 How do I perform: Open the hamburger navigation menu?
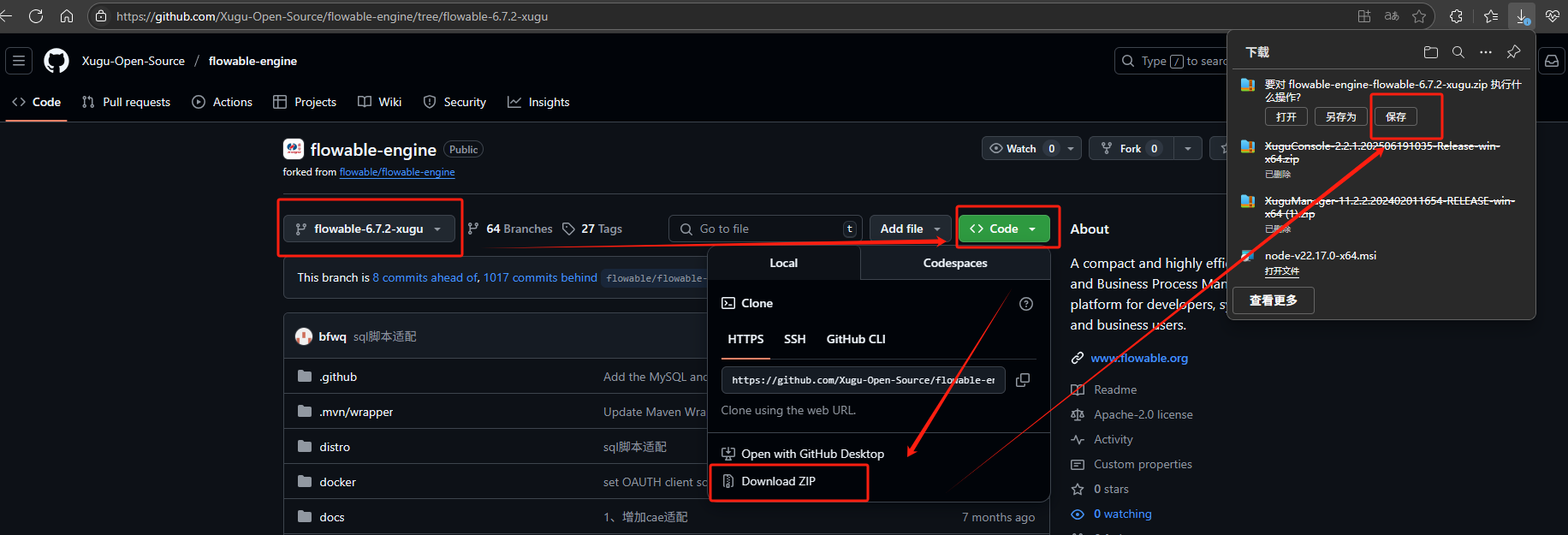click(x=19, y=61)
